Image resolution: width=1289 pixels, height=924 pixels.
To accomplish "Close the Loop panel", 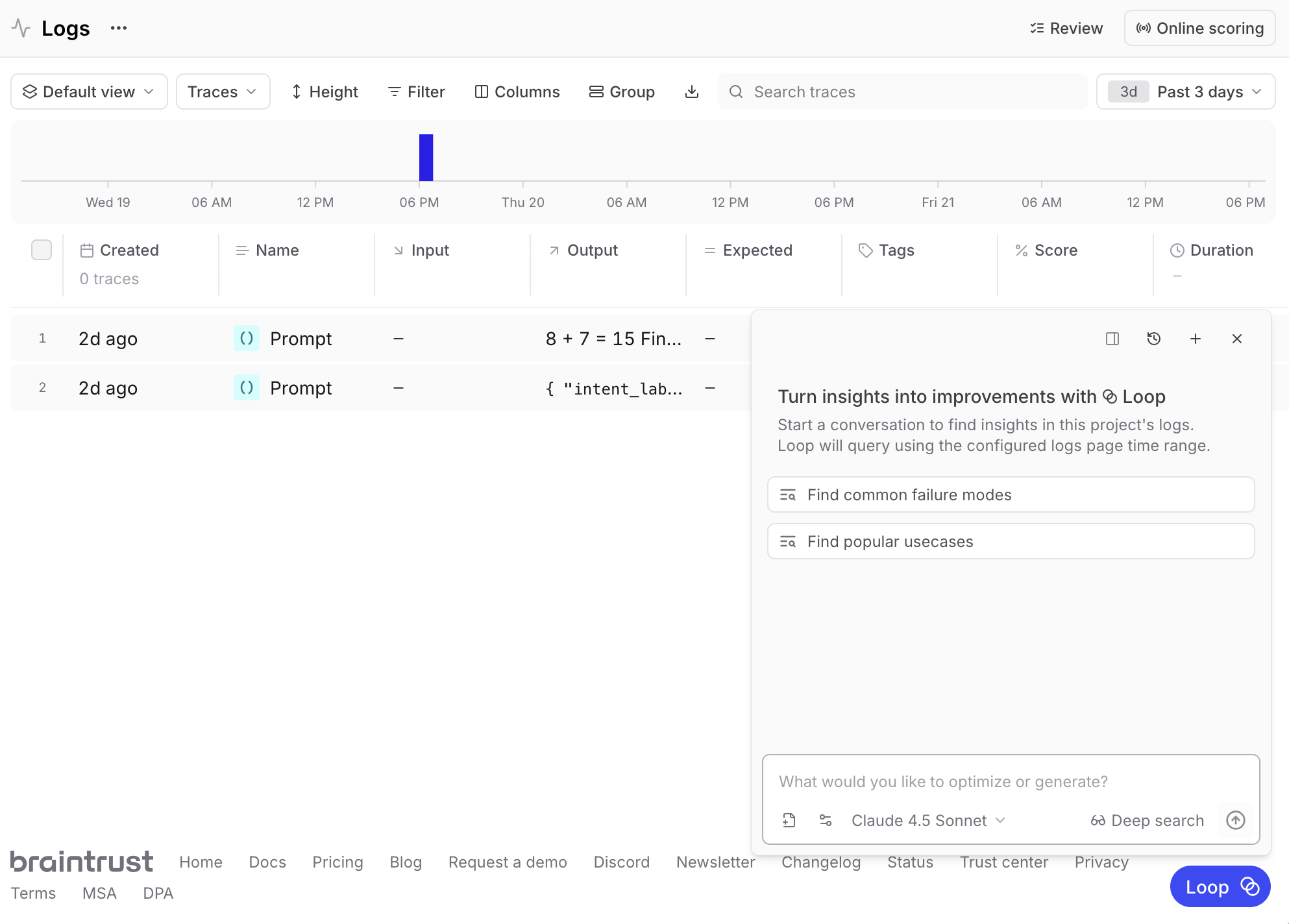I will 1236,339.
